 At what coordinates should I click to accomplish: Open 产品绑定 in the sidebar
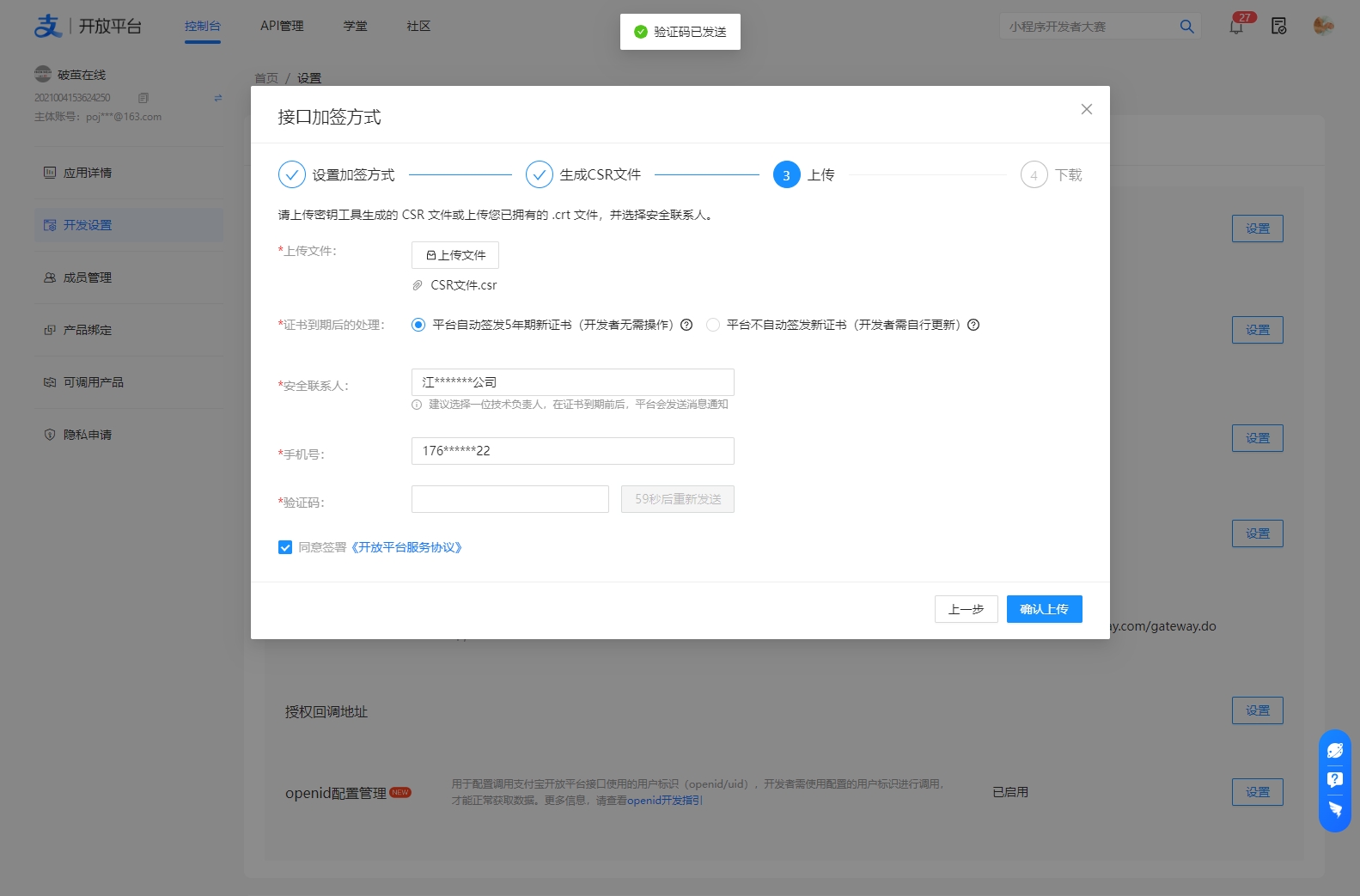coord(129,330)
